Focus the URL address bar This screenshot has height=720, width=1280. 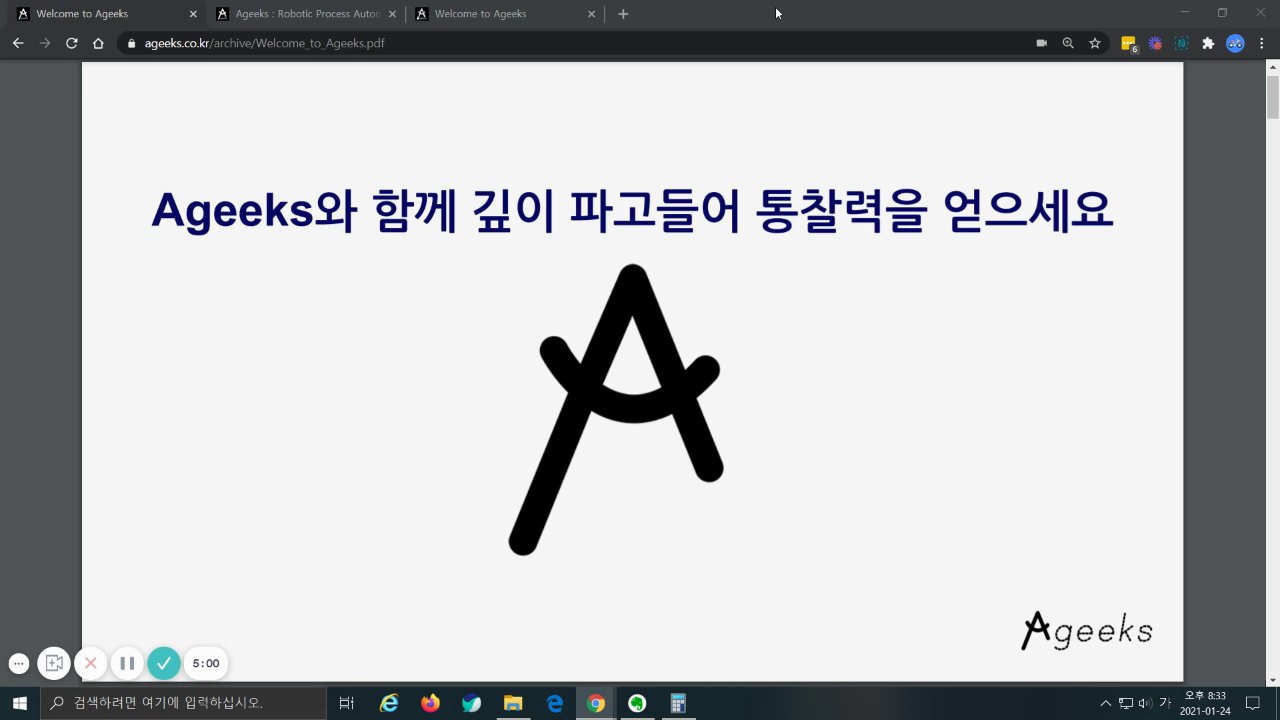tap(580, 43)
